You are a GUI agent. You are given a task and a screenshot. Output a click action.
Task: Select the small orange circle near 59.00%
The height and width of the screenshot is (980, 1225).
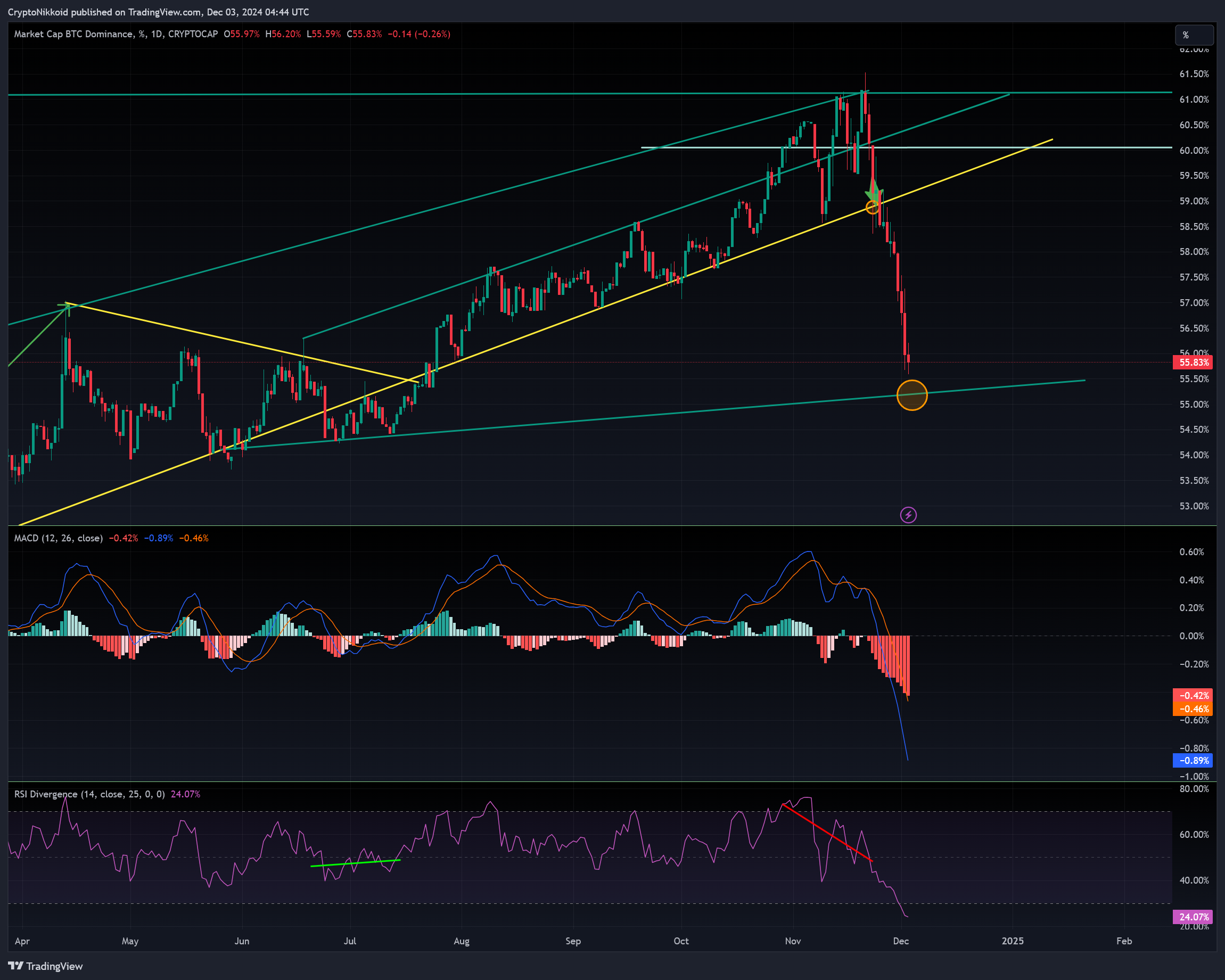tap(873, 207)
